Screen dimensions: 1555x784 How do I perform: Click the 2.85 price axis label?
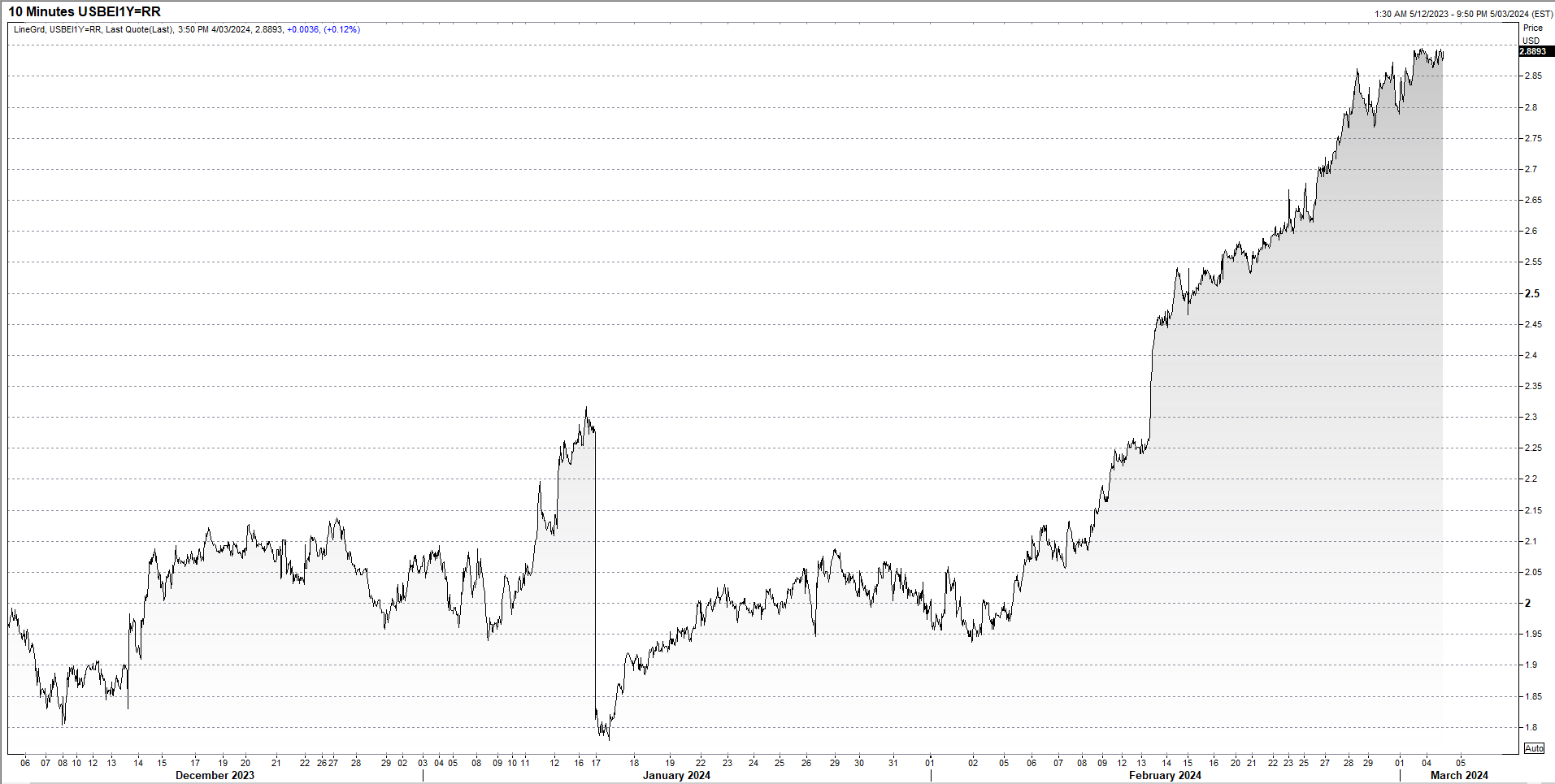(x=1533, y=76)
